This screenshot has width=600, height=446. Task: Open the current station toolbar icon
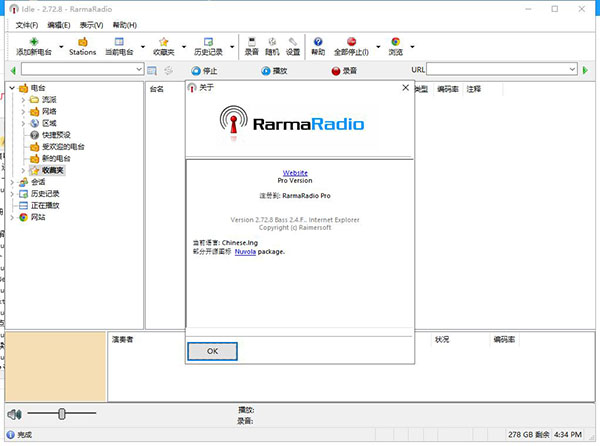tap(119, 42)
